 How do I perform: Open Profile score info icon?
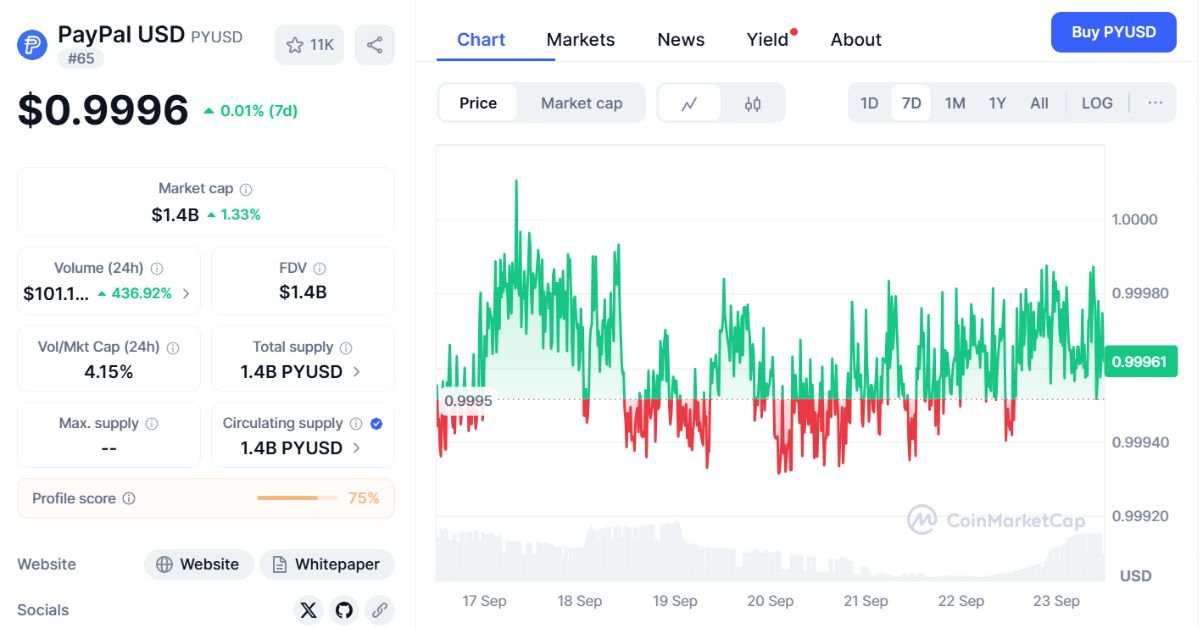coord(129,498)
